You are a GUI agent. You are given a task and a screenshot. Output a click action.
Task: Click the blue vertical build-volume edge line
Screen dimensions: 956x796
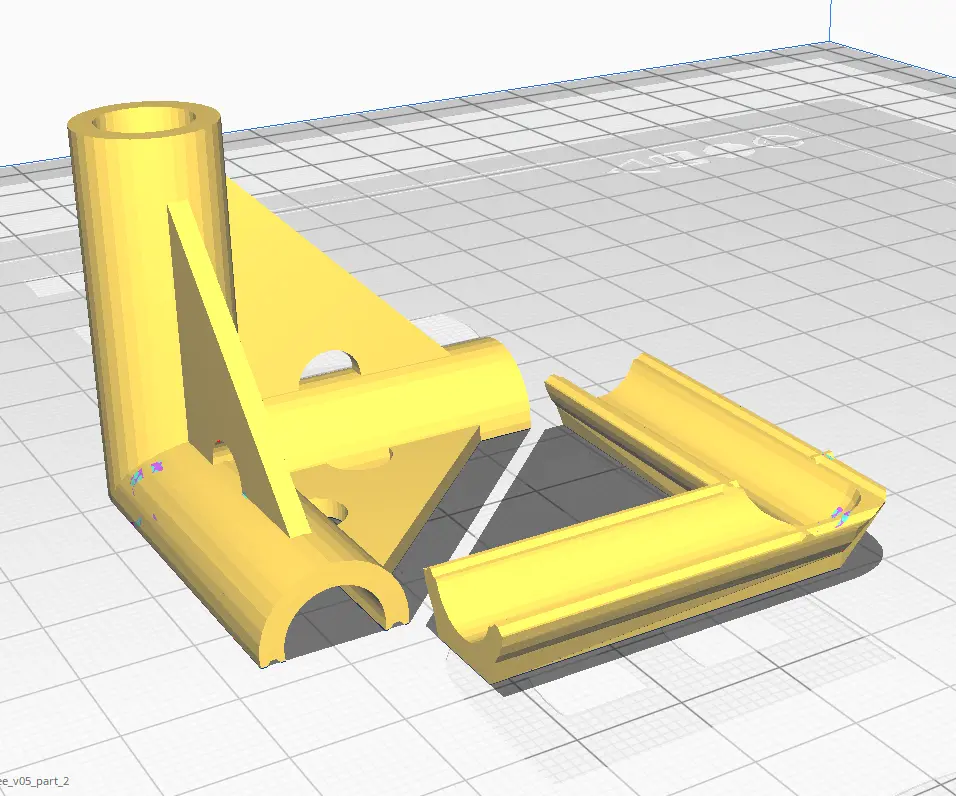click(x=829, y=20)
